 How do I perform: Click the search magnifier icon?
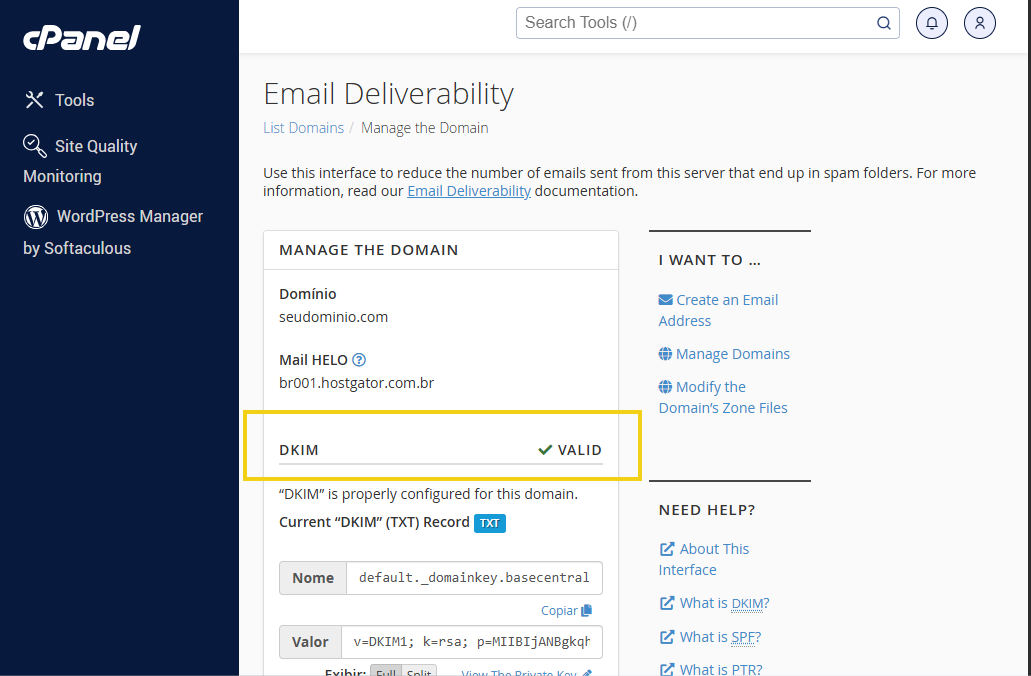pos(884,23)
